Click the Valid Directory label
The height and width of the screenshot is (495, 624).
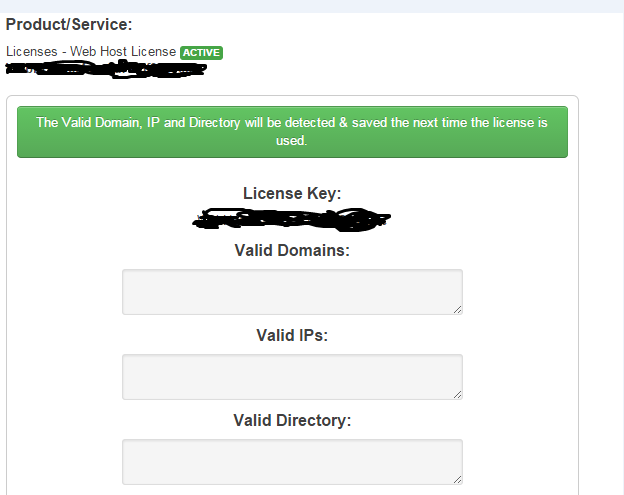pyautogui.click(x=292, y=420)
